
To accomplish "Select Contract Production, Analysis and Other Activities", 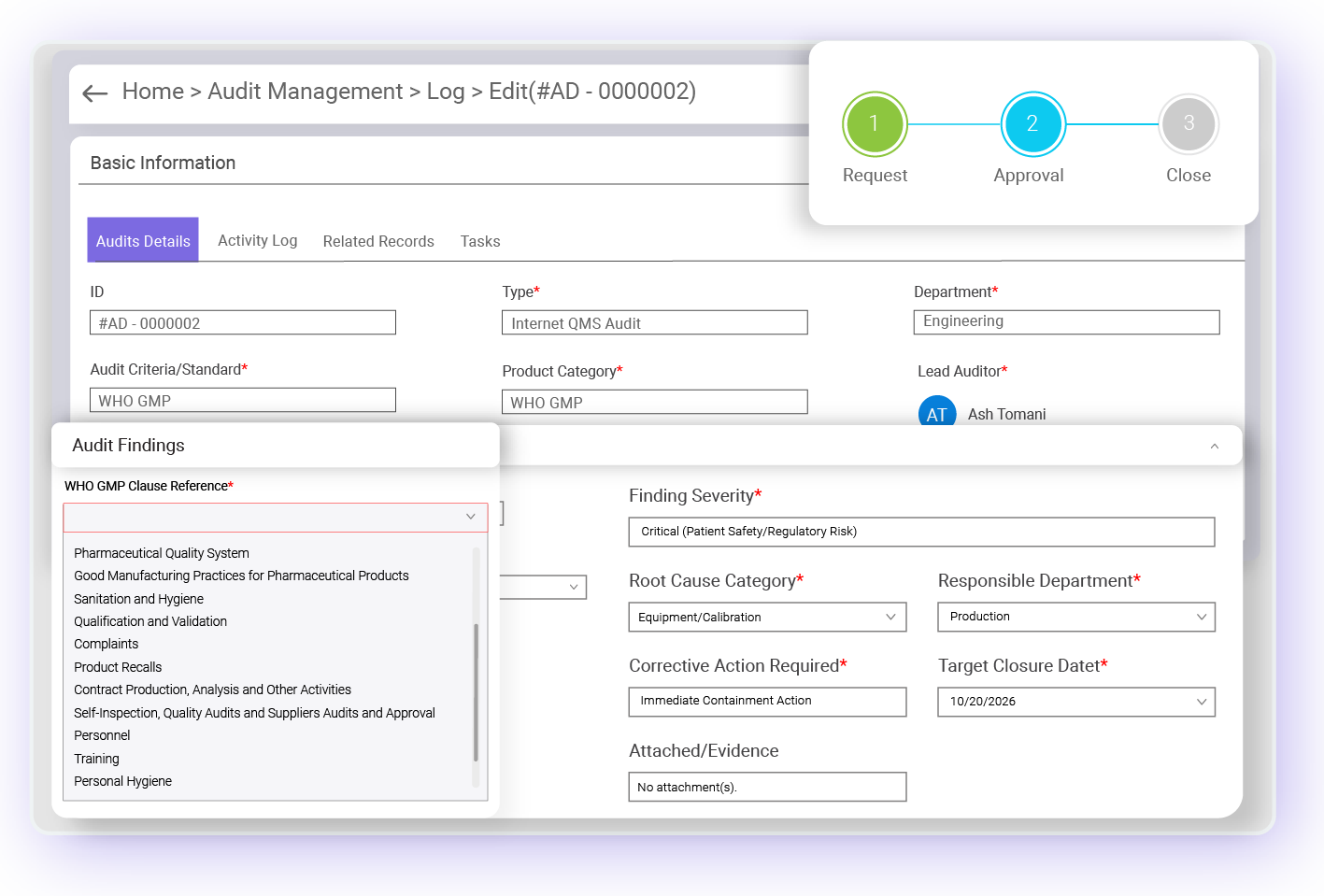I will click(212, 690).
